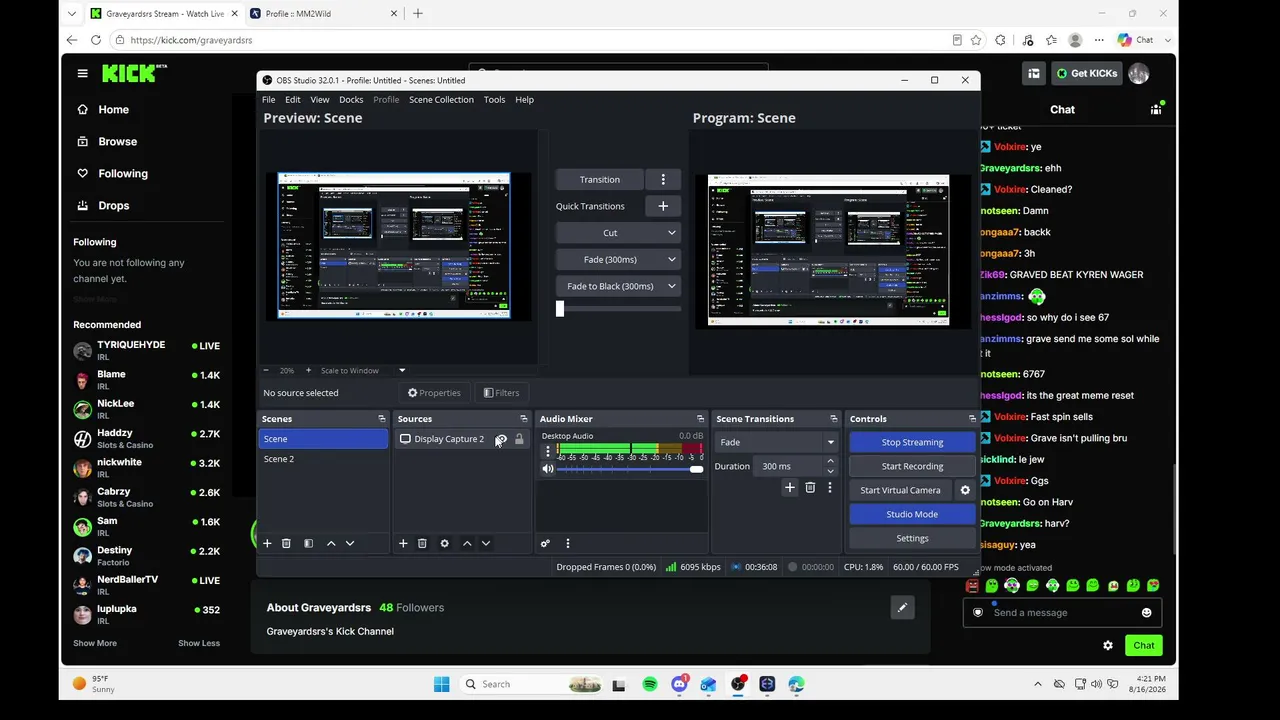
Task: Open the Spotify icon in the taskbar
Action: pos(650,684)
